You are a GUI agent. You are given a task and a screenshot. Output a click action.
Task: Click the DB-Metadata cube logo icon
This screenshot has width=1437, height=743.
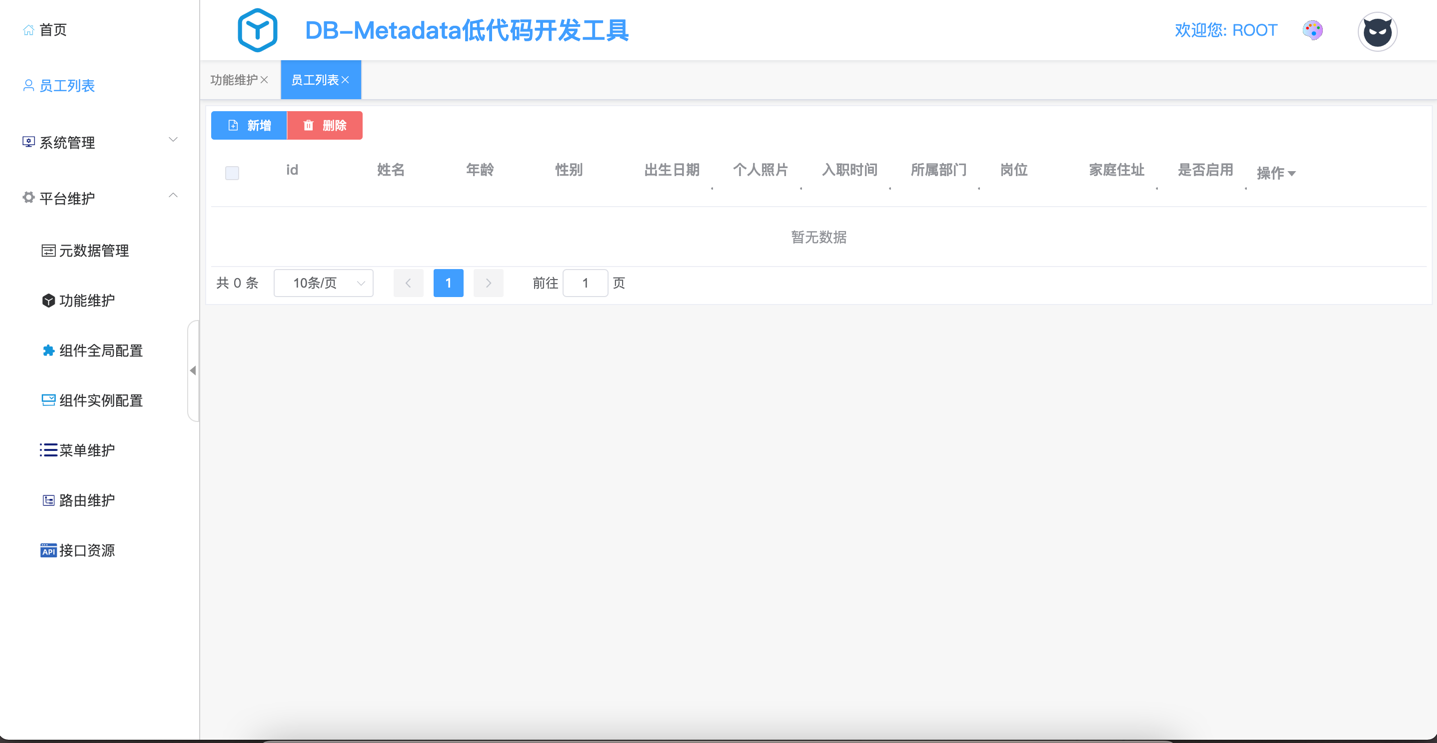257,30
